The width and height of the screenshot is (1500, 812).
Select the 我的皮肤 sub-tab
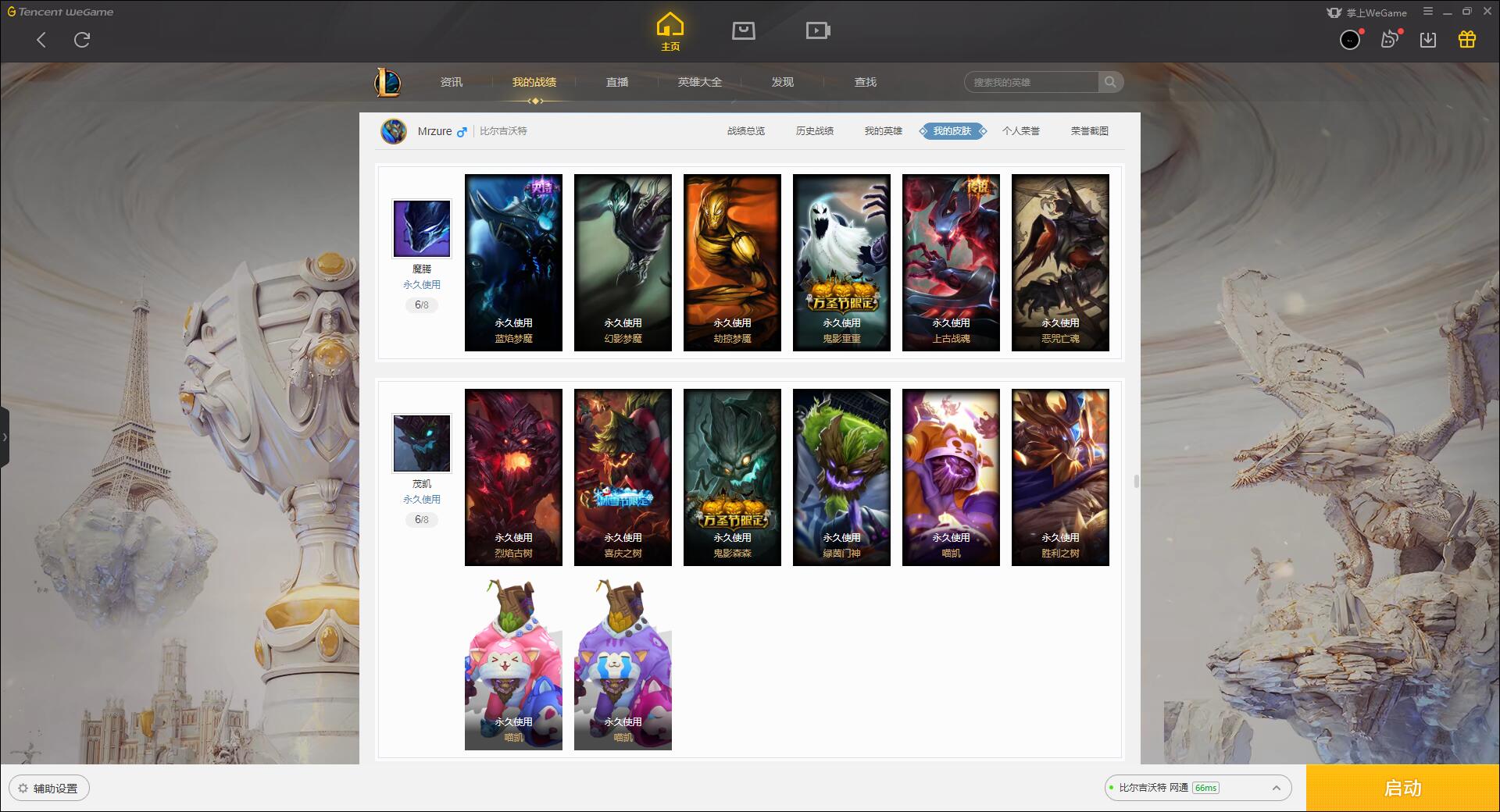952,131
